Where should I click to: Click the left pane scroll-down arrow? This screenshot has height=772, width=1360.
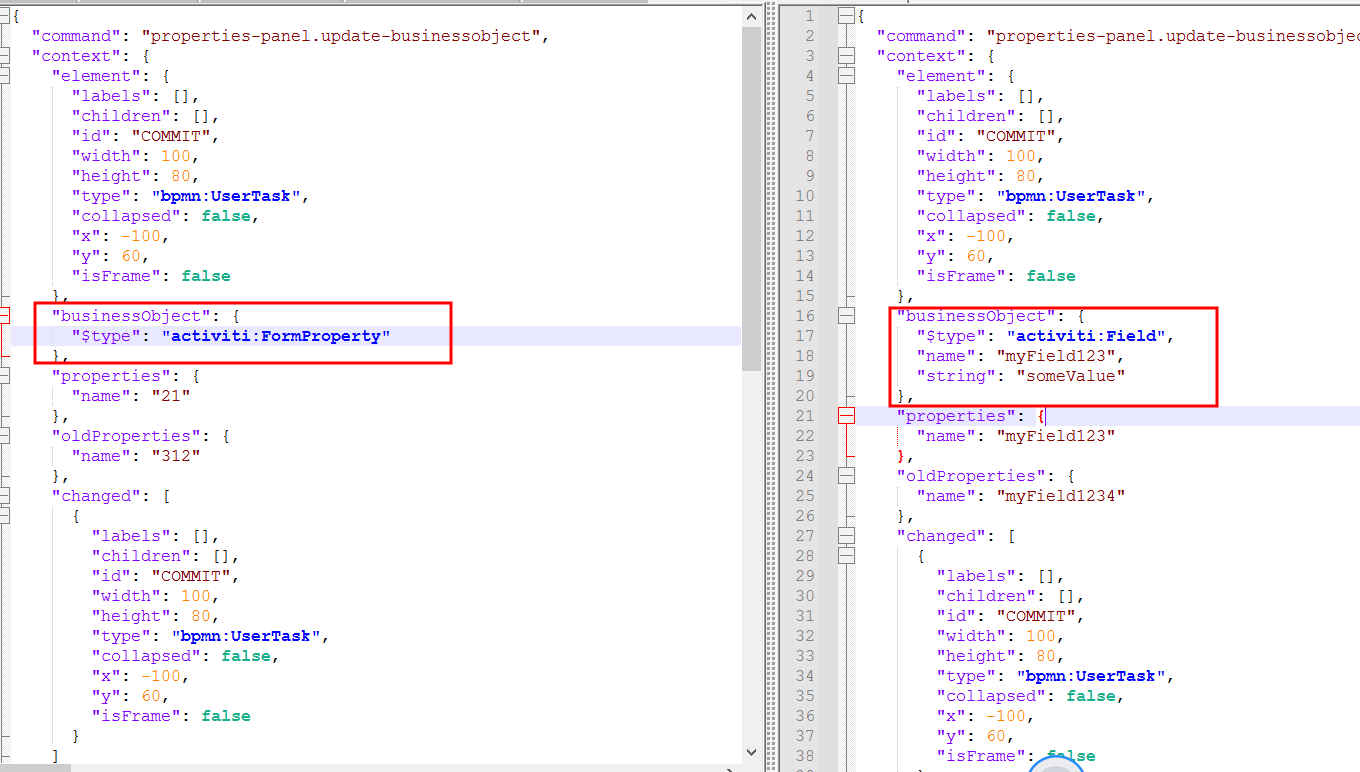(751, 752)
